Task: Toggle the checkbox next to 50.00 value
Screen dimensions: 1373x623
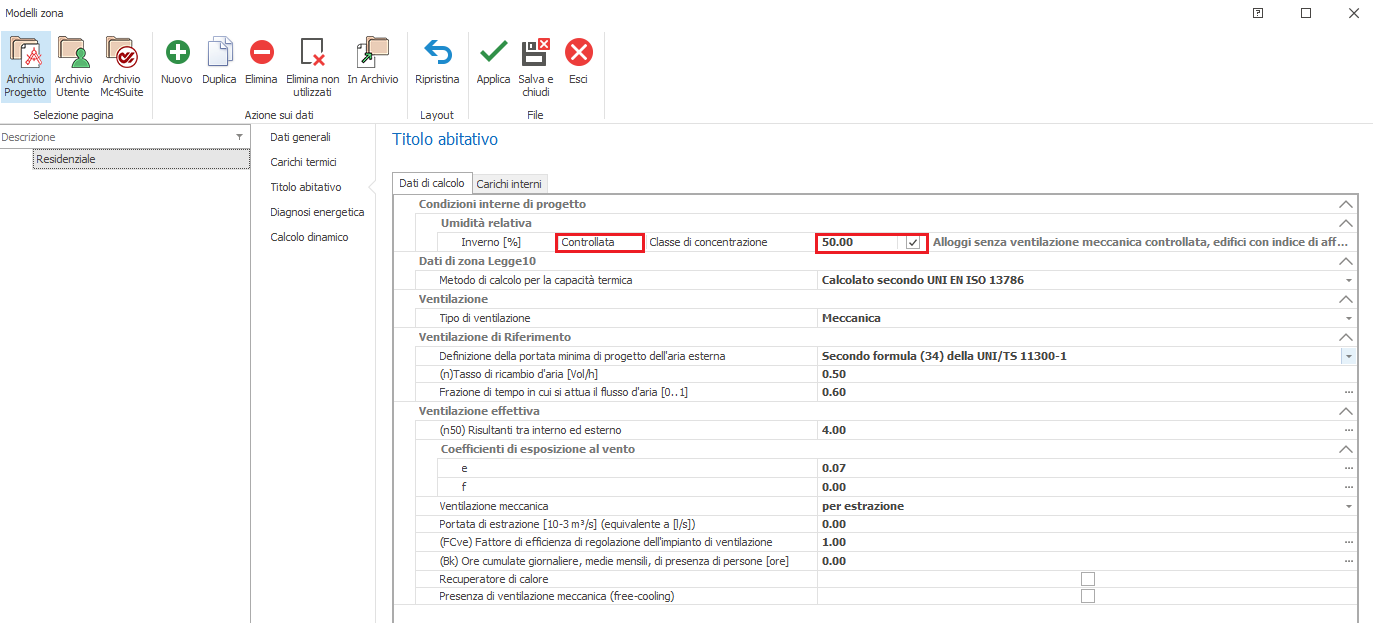Action: pyautogui.click(x=912, y=242)
